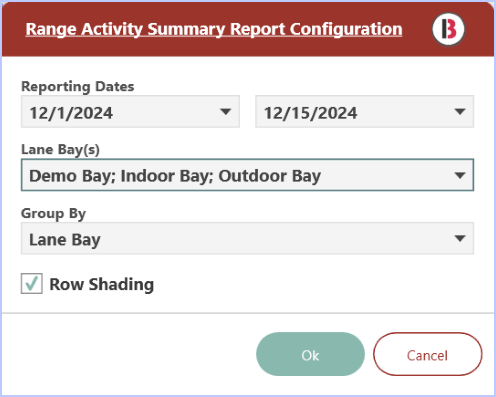Click the Demo Bay; Indoor Bay; Outdoor Bay field
The width and height of the screenshot is (496, 397).
[247, 175]
